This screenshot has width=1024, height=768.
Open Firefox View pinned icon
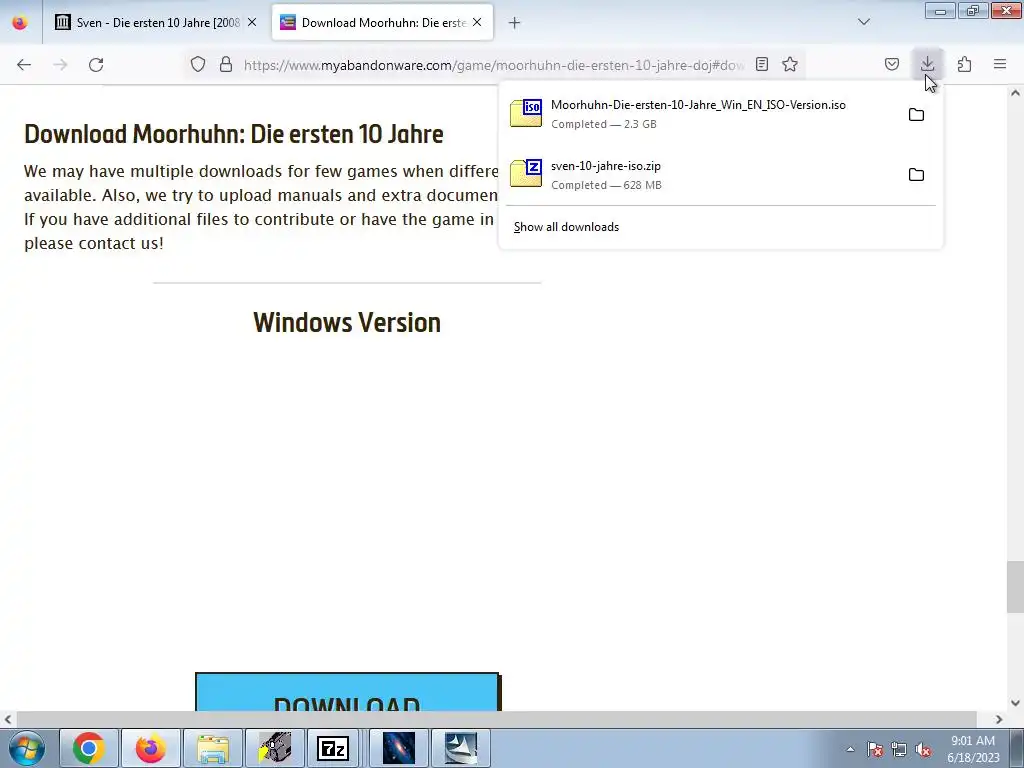pyautogui.click(x=20, y=22)
